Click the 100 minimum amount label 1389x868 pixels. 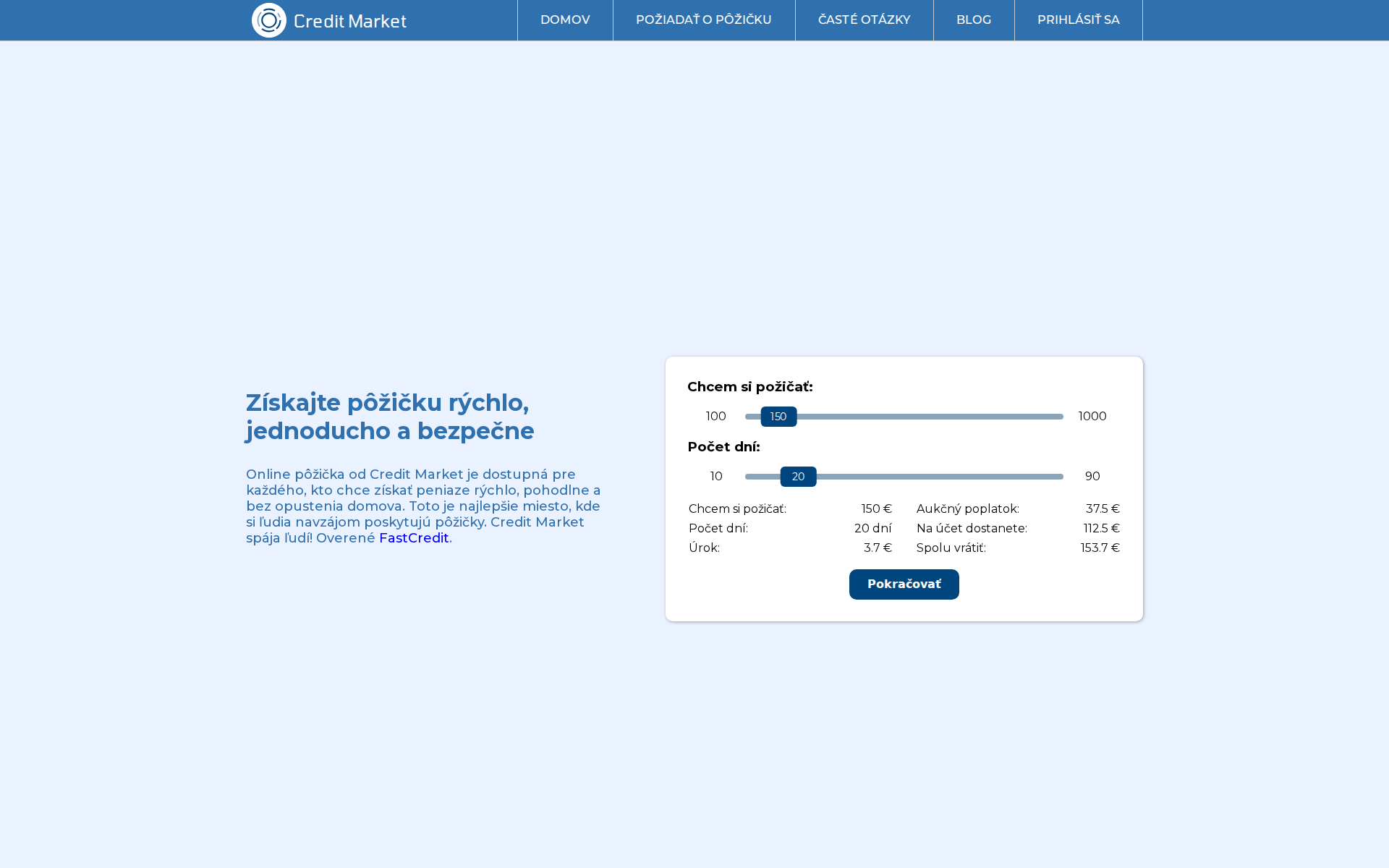coord(716,416)
